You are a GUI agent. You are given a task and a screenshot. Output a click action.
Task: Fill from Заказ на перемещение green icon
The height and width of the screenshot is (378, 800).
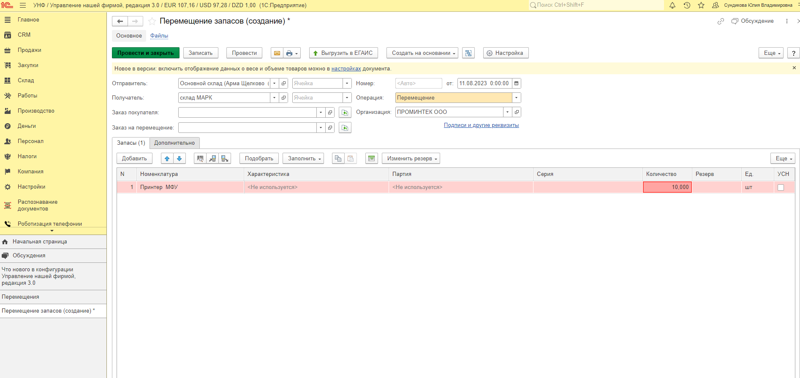(345, 128)
